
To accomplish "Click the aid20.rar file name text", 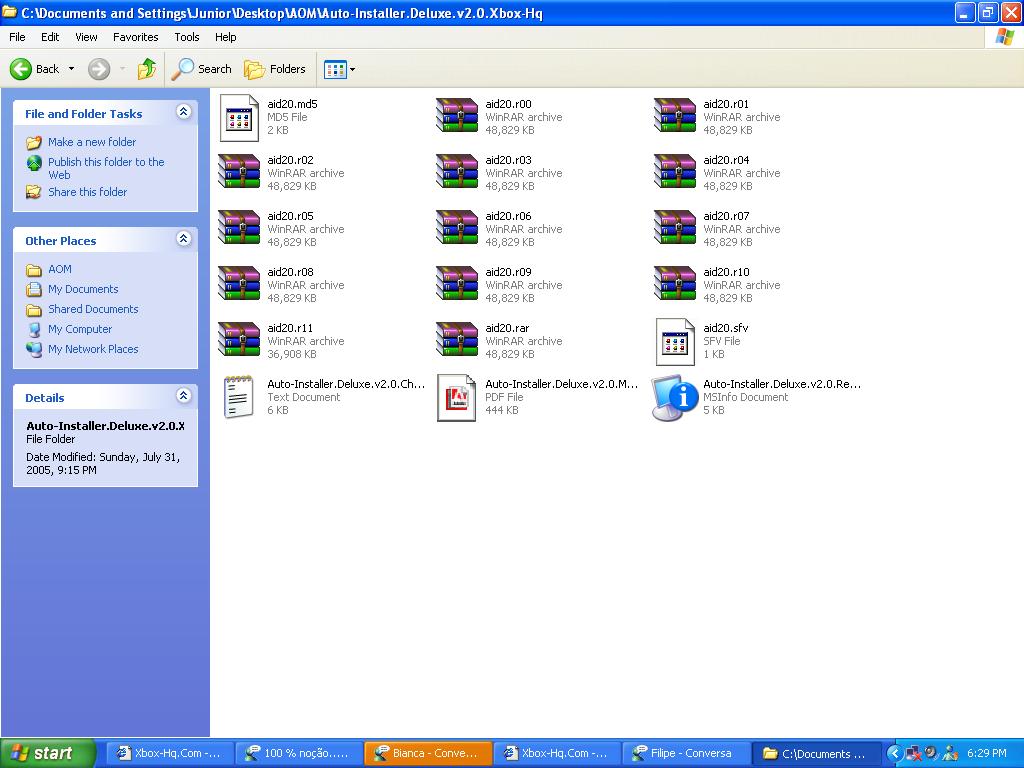I will pyautogui.click(x=507, y=328).
